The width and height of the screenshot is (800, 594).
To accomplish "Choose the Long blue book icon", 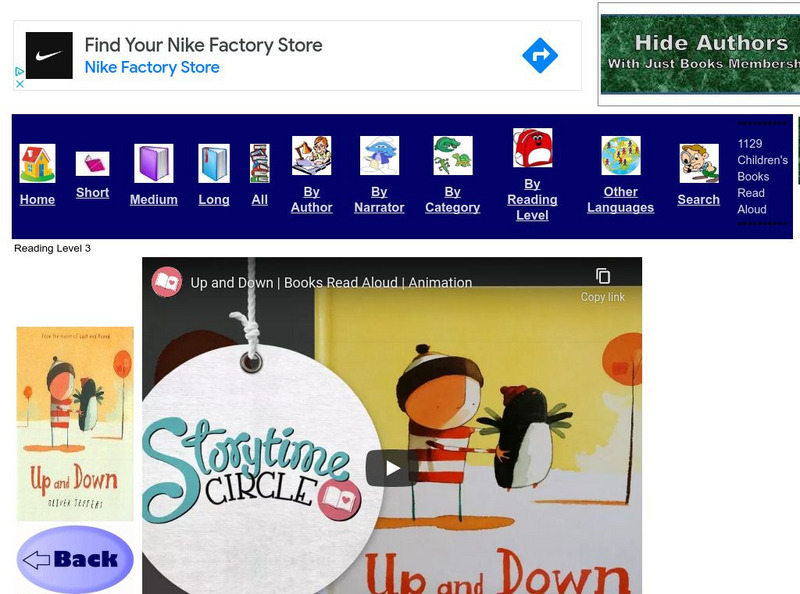I will coord(214,164).
